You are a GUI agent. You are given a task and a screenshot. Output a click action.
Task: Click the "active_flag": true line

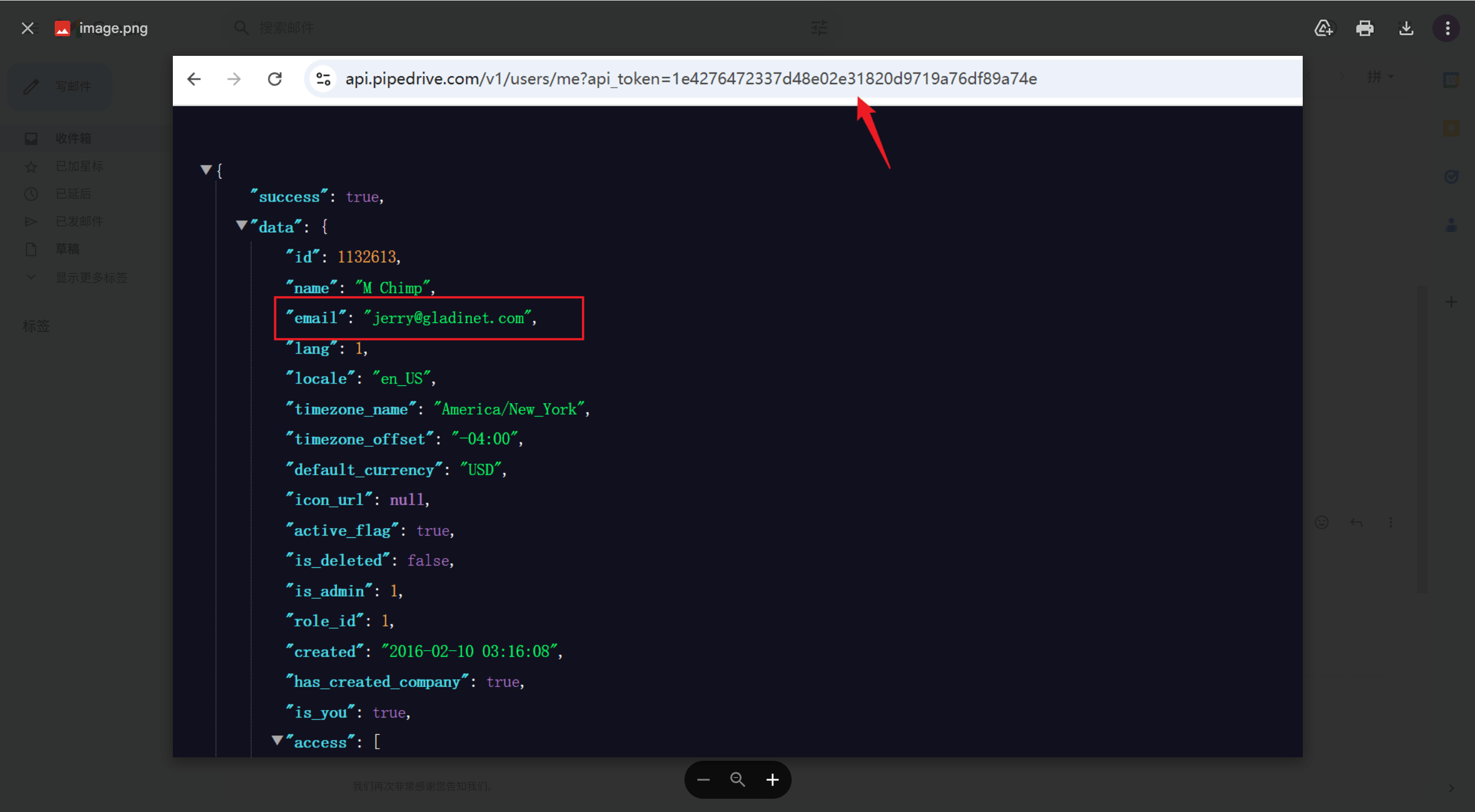370,530
